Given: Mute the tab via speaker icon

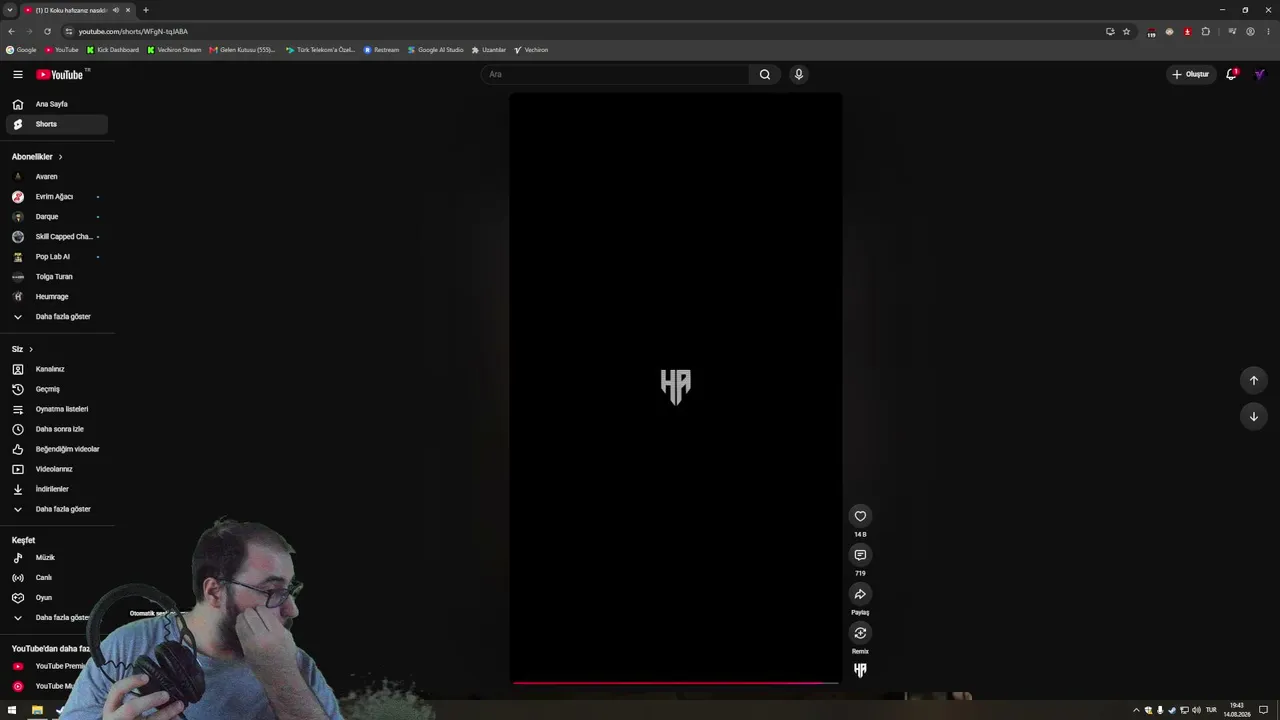Looking at the screenshot, I should click(116, 10).
